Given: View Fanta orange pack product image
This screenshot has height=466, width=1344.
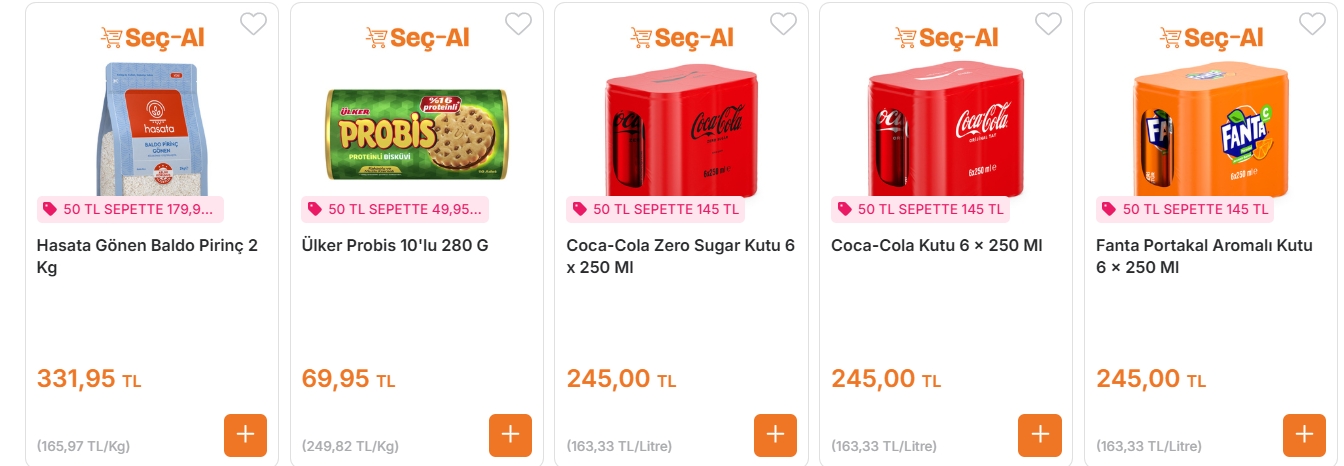Looking at the screenshot, I should coord(1210,129).
